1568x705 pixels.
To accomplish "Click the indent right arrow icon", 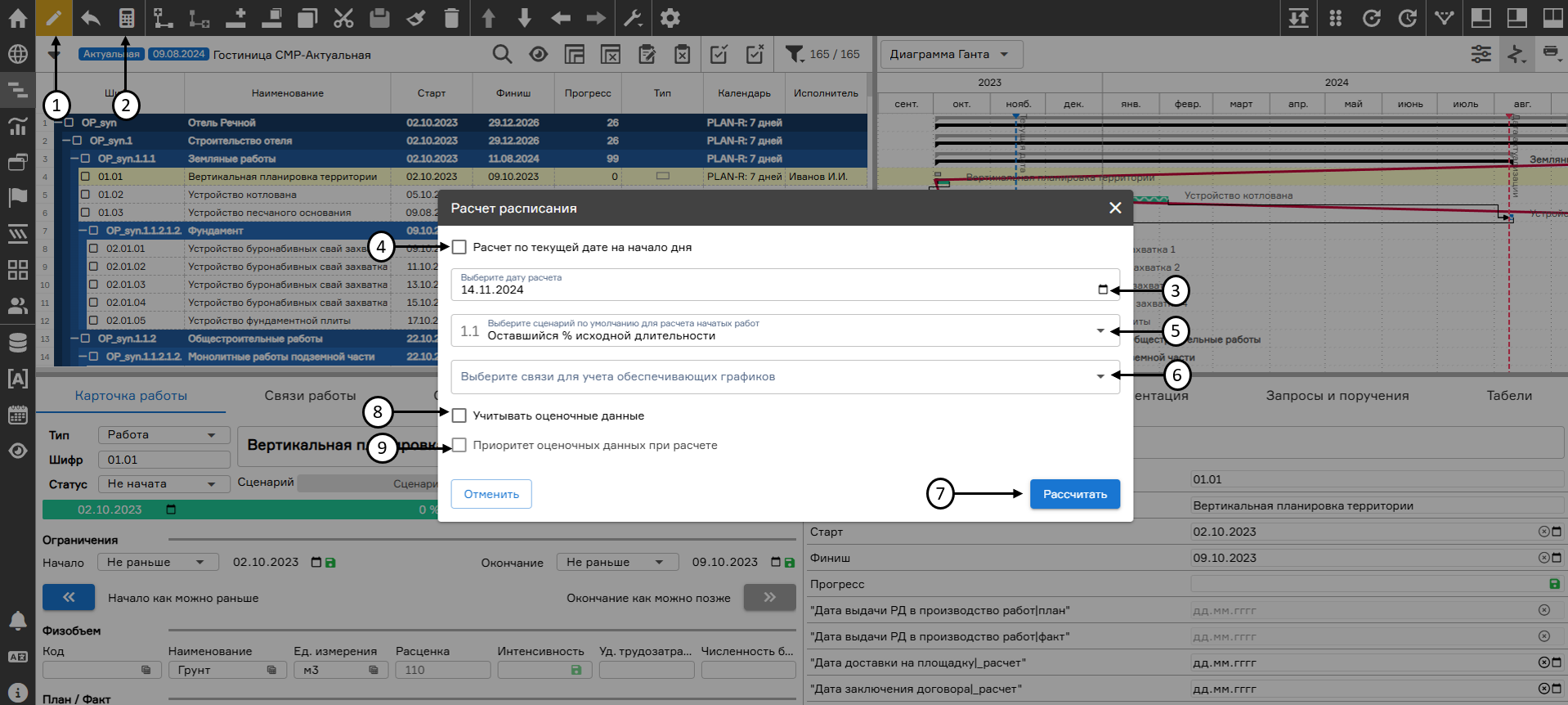I will click(596, 18).
